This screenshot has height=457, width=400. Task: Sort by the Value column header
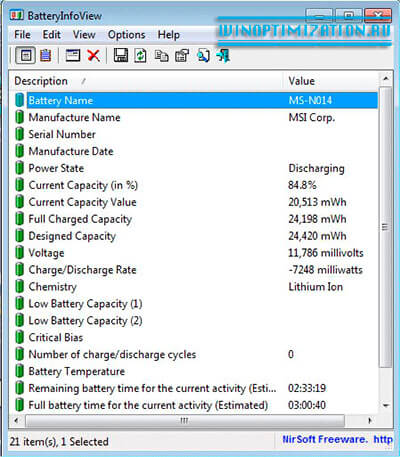pyautogui.click(x=331, y=81)
